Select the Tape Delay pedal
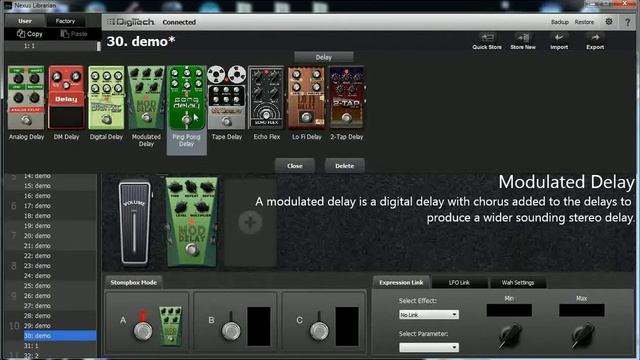The height and width of the screenshot is (360, 640). coord(227,98)
